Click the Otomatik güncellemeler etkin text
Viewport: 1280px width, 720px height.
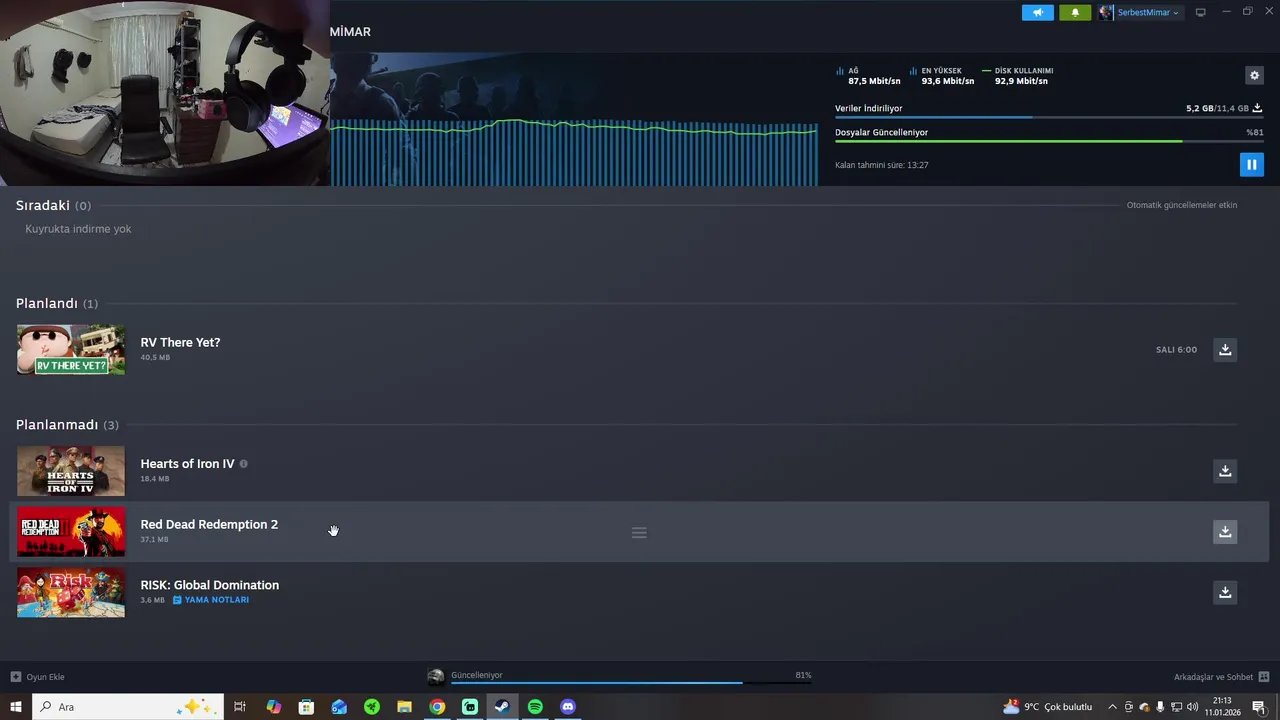coord(1182,205)
